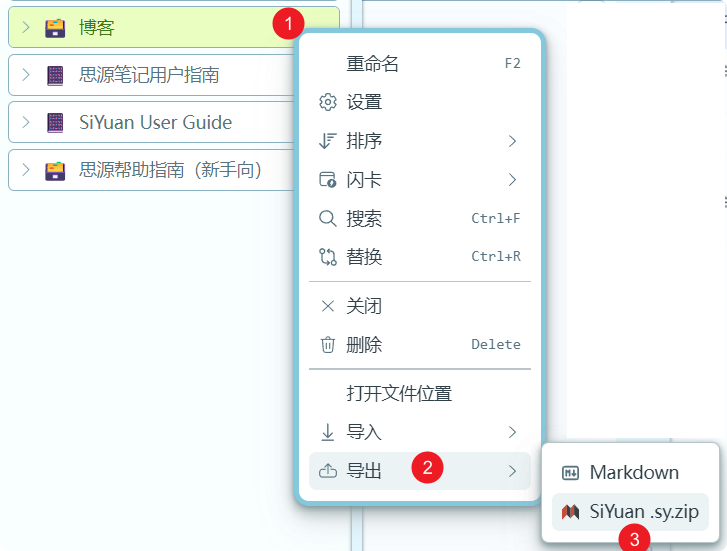727x551 pixels.
Task: Click the replace icon beside 替换
Action: point(328,256)
